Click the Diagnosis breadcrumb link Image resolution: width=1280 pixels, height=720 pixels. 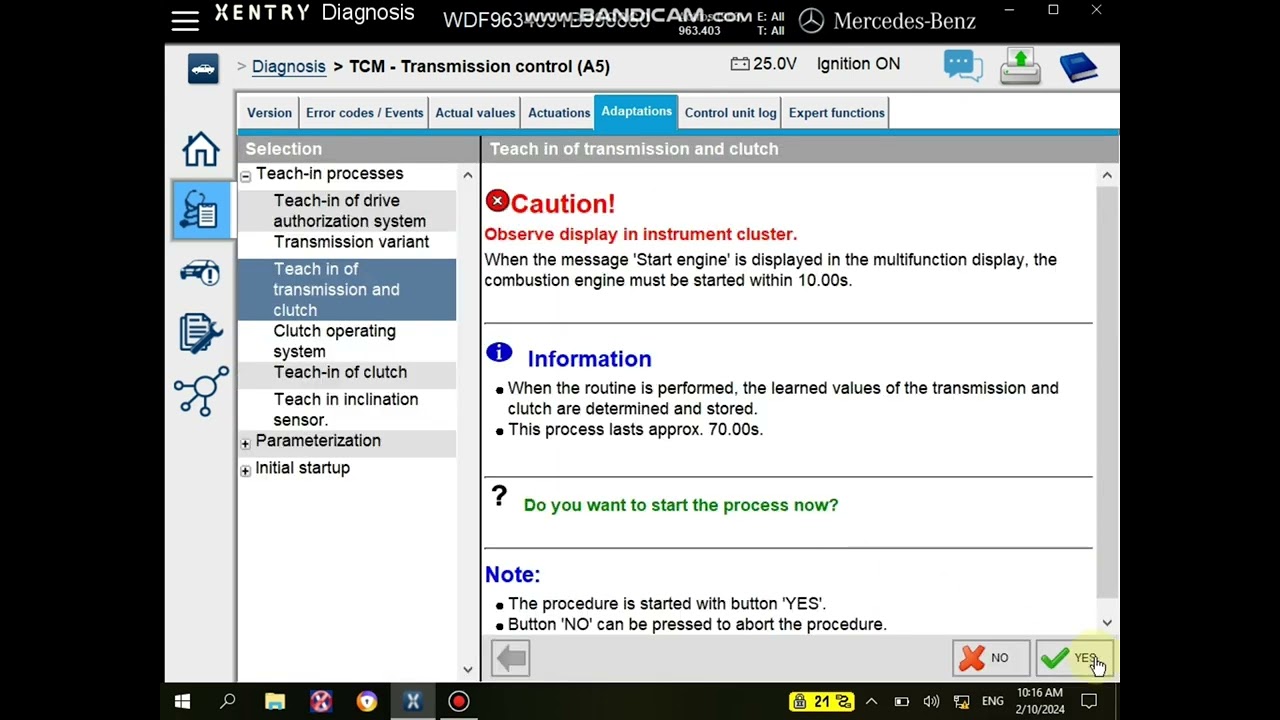289,67
